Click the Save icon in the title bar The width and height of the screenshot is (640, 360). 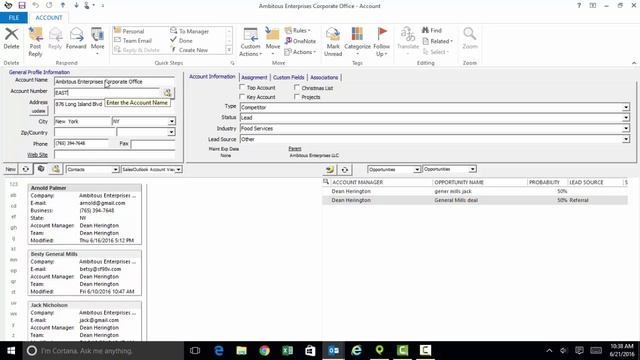(22, 6)
